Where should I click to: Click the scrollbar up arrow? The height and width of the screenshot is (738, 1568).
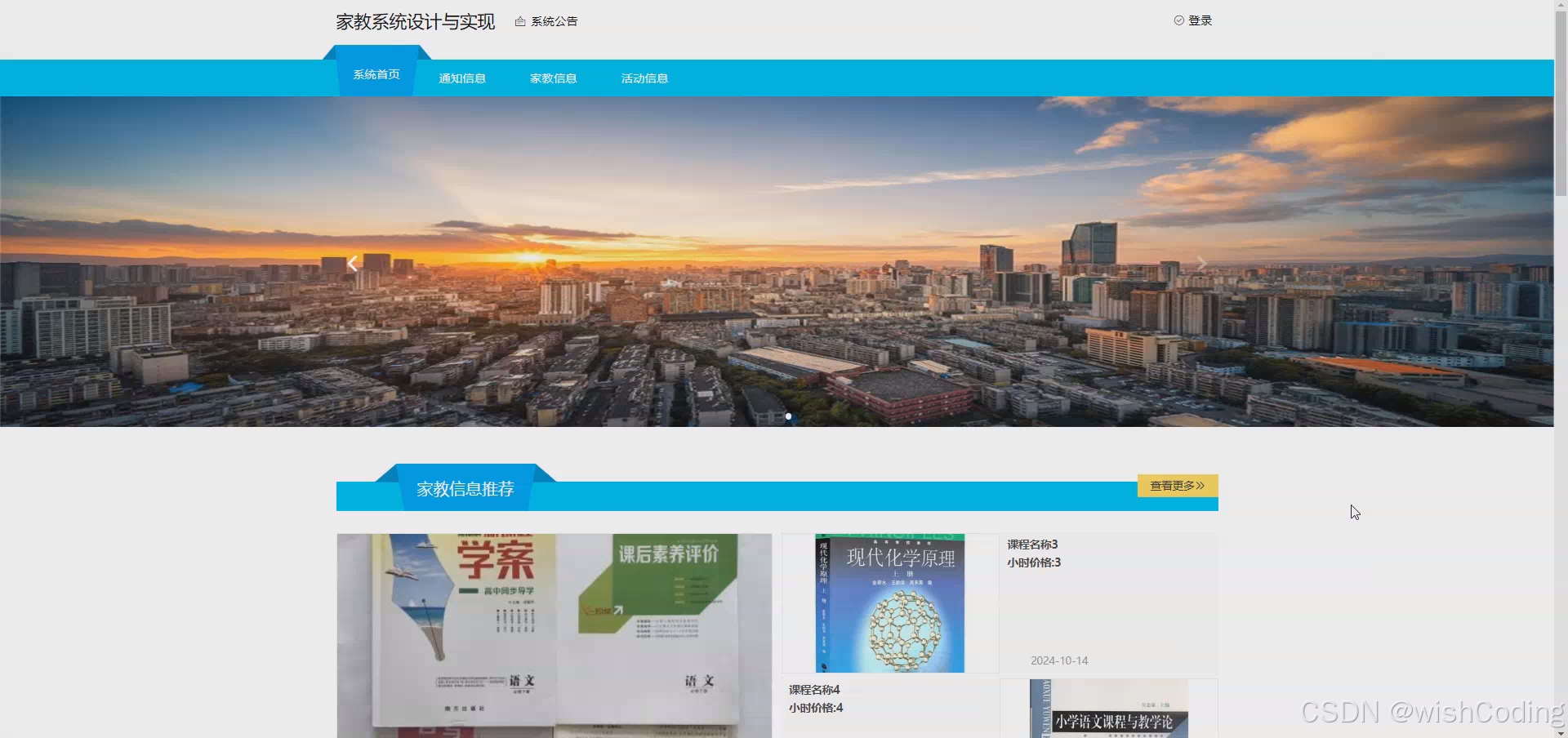coord(1561,5)
